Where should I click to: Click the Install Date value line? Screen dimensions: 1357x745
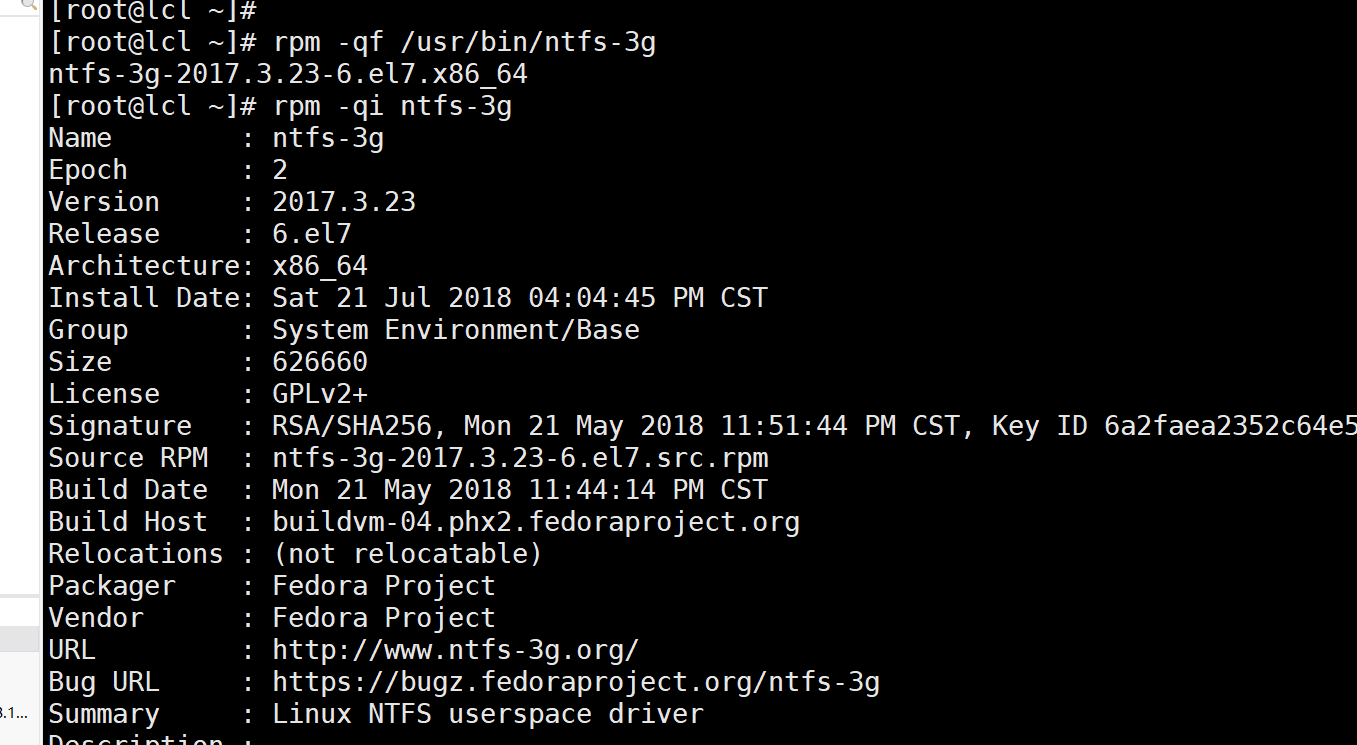click(x=520, y=298)
